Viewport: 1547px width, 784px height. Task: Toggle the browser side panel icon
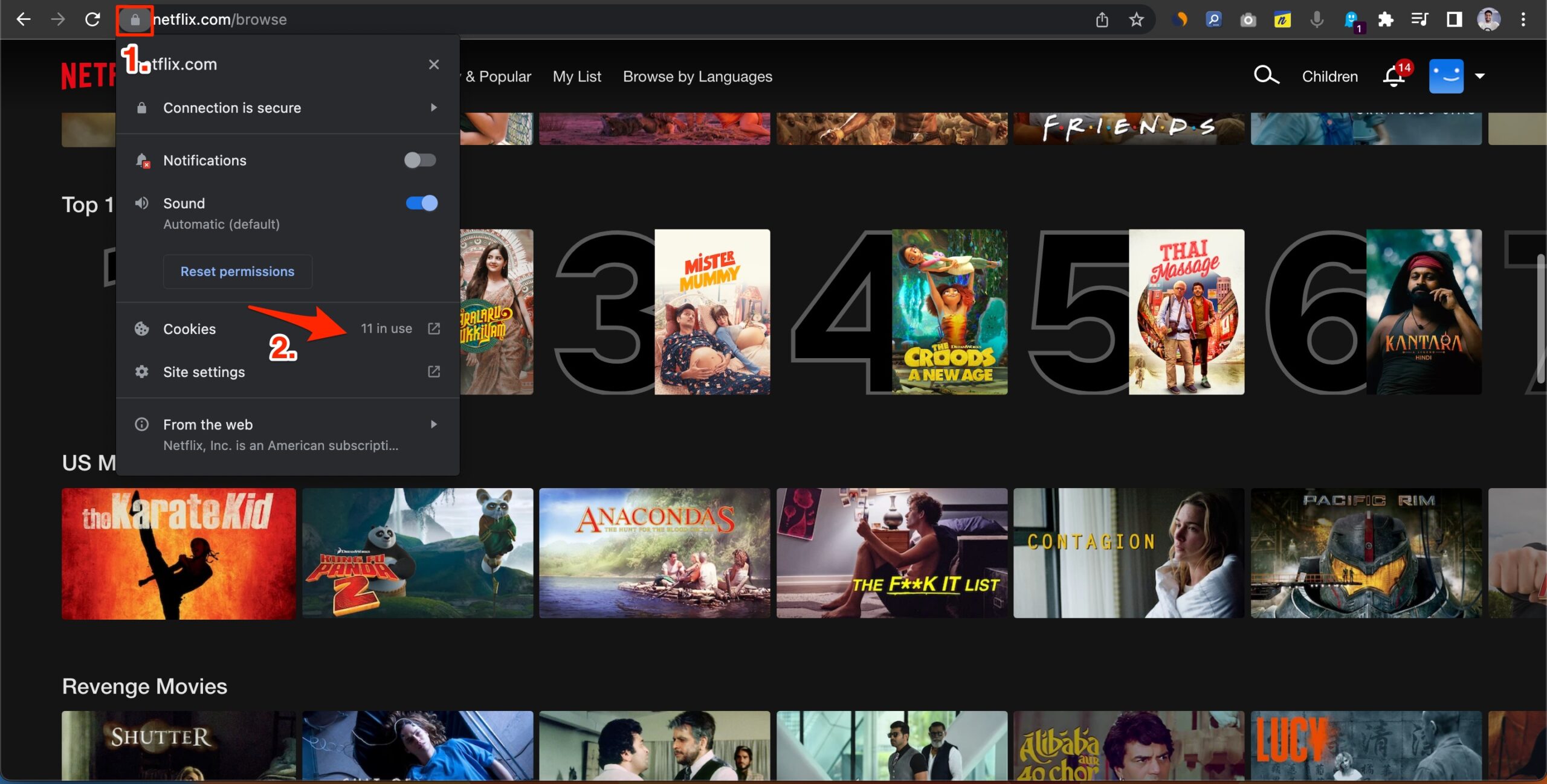click(x=1454, y=20)
